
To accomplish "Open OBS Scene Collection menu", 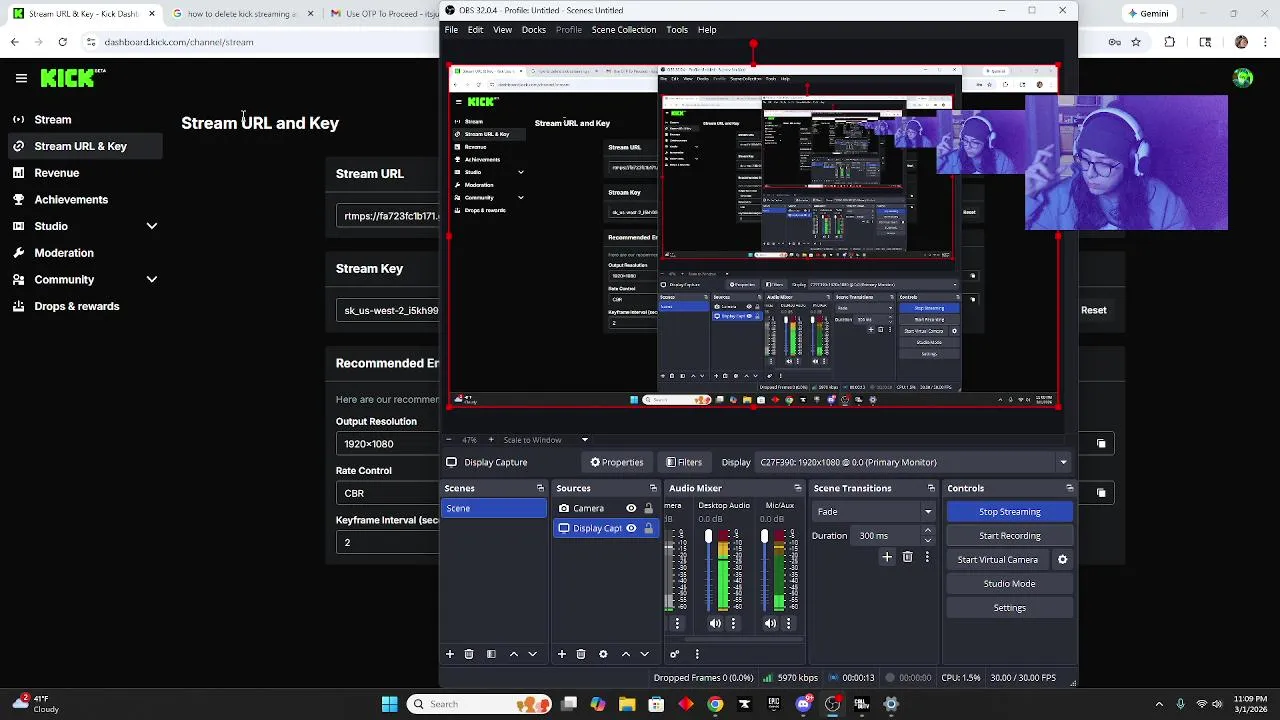I will 624,30.
